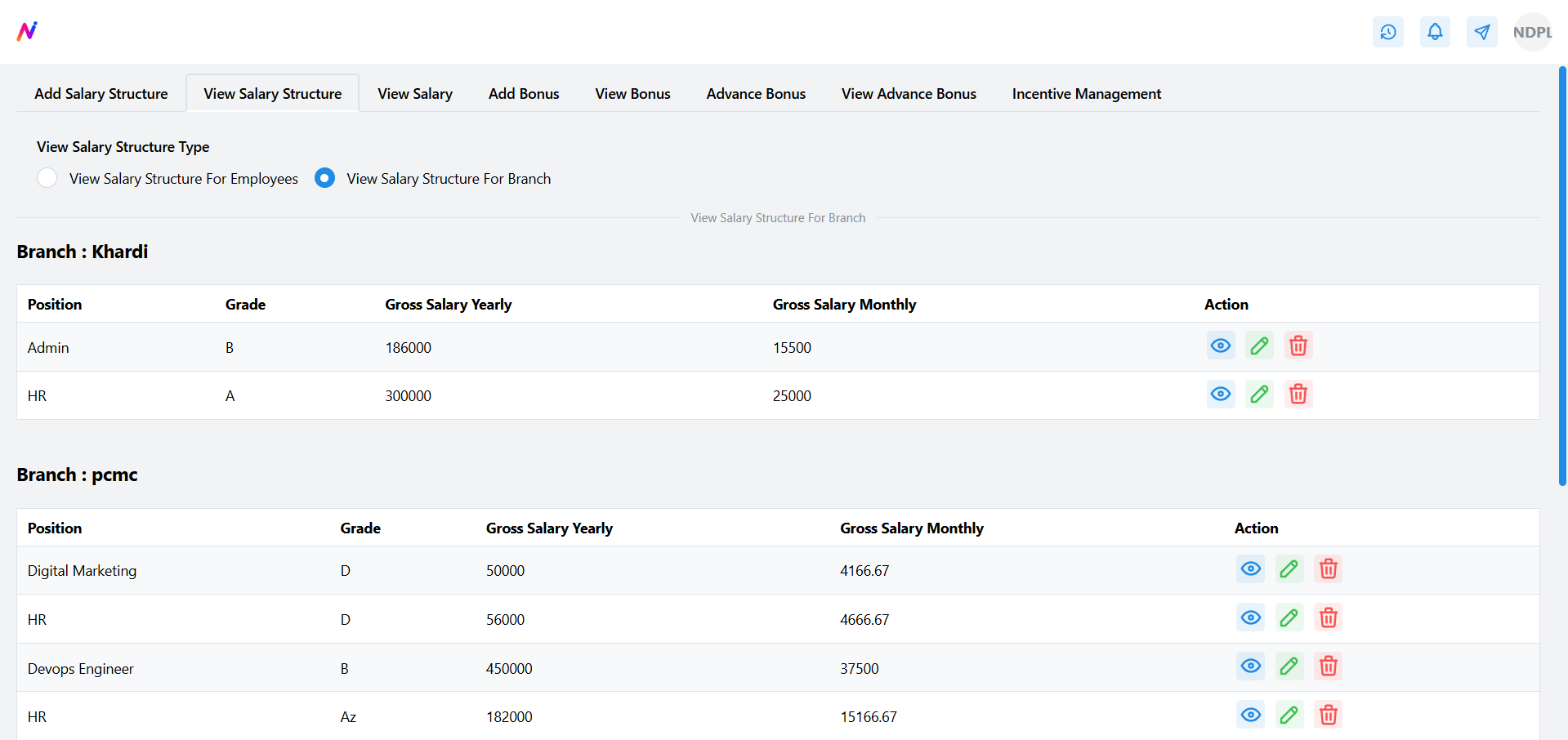Select View Salary Structure For Employees radio
1568x740 pixels.
47,178
